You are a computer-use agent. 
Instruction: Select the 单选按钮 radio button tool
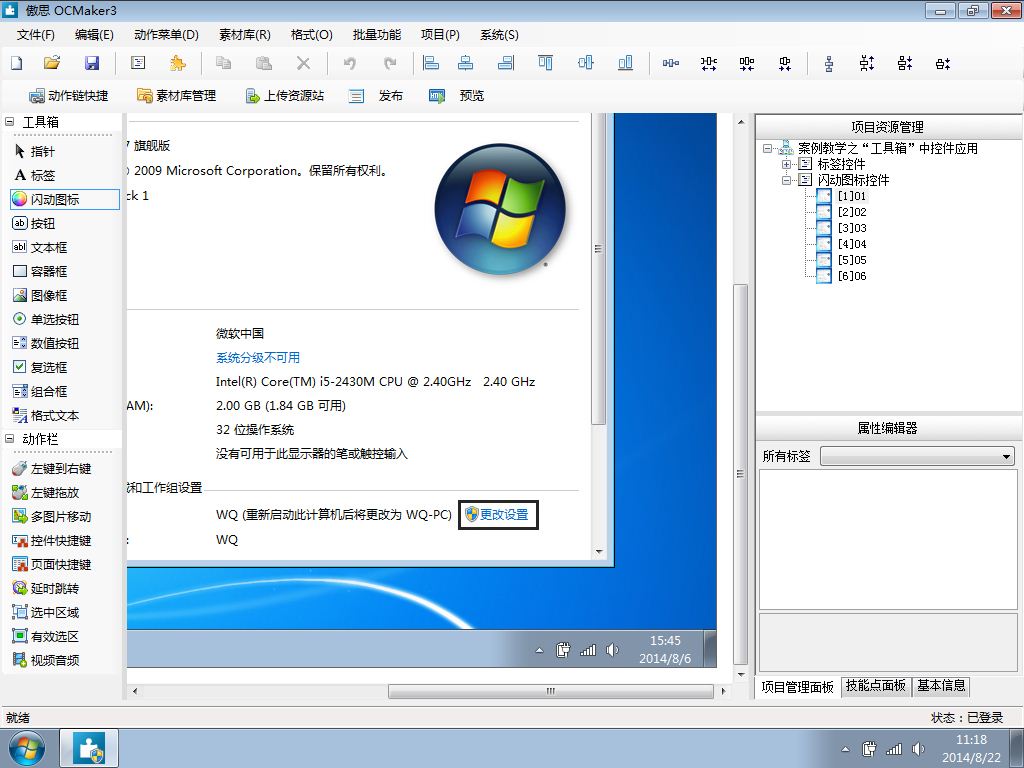tap(46, 319)
